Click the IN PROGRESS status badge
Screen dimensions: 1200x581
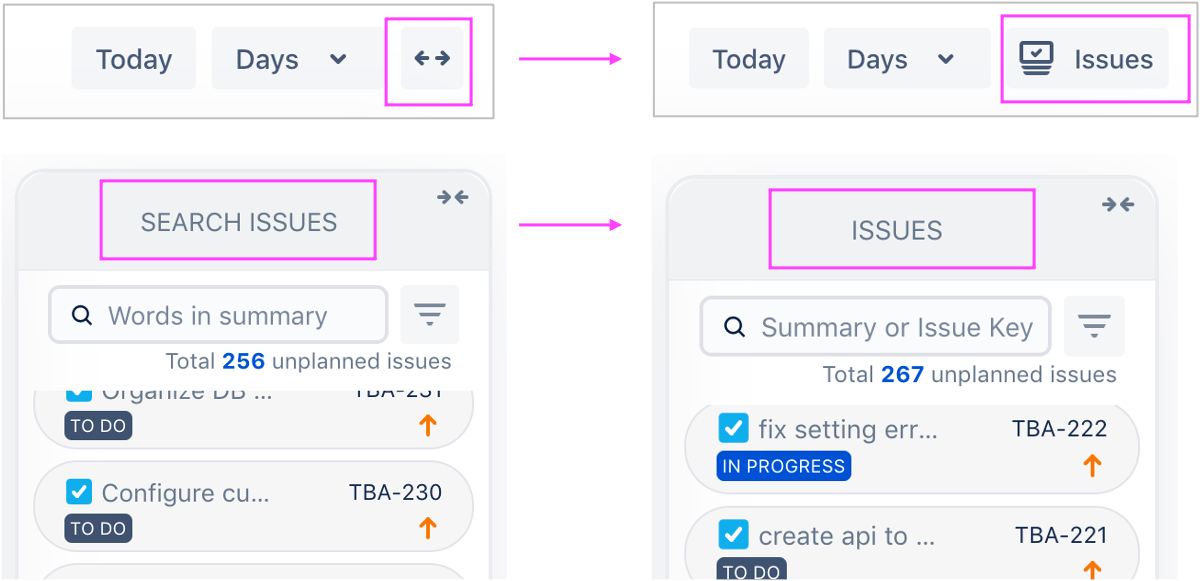click(x=783, y=466)
